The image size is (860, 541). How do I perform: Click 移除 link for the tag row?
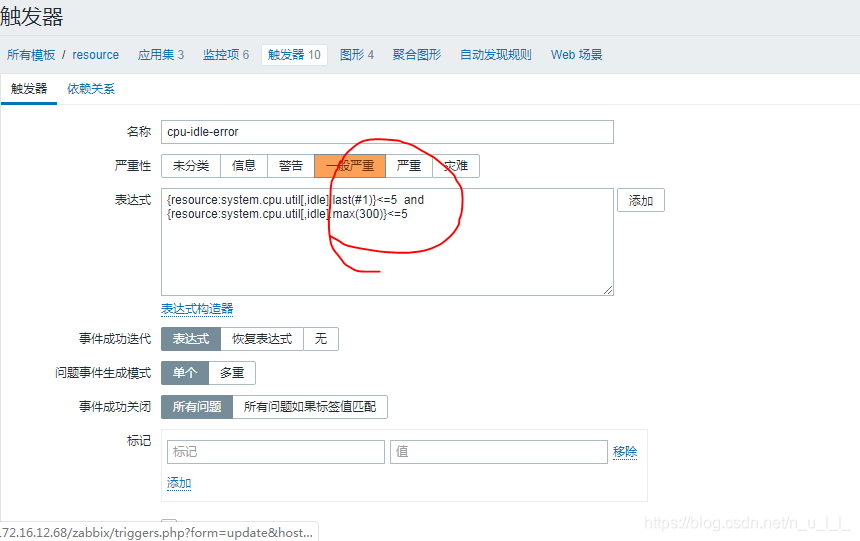pos(625,452)
